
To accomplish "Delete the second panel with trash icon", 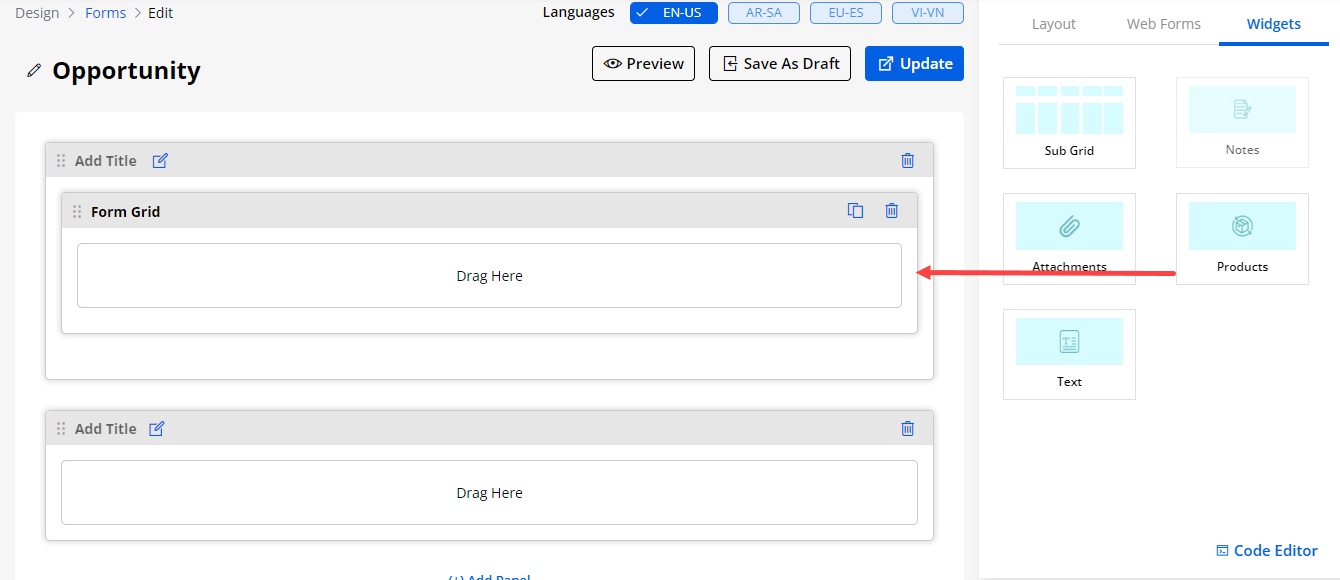I will click(907, 429).
